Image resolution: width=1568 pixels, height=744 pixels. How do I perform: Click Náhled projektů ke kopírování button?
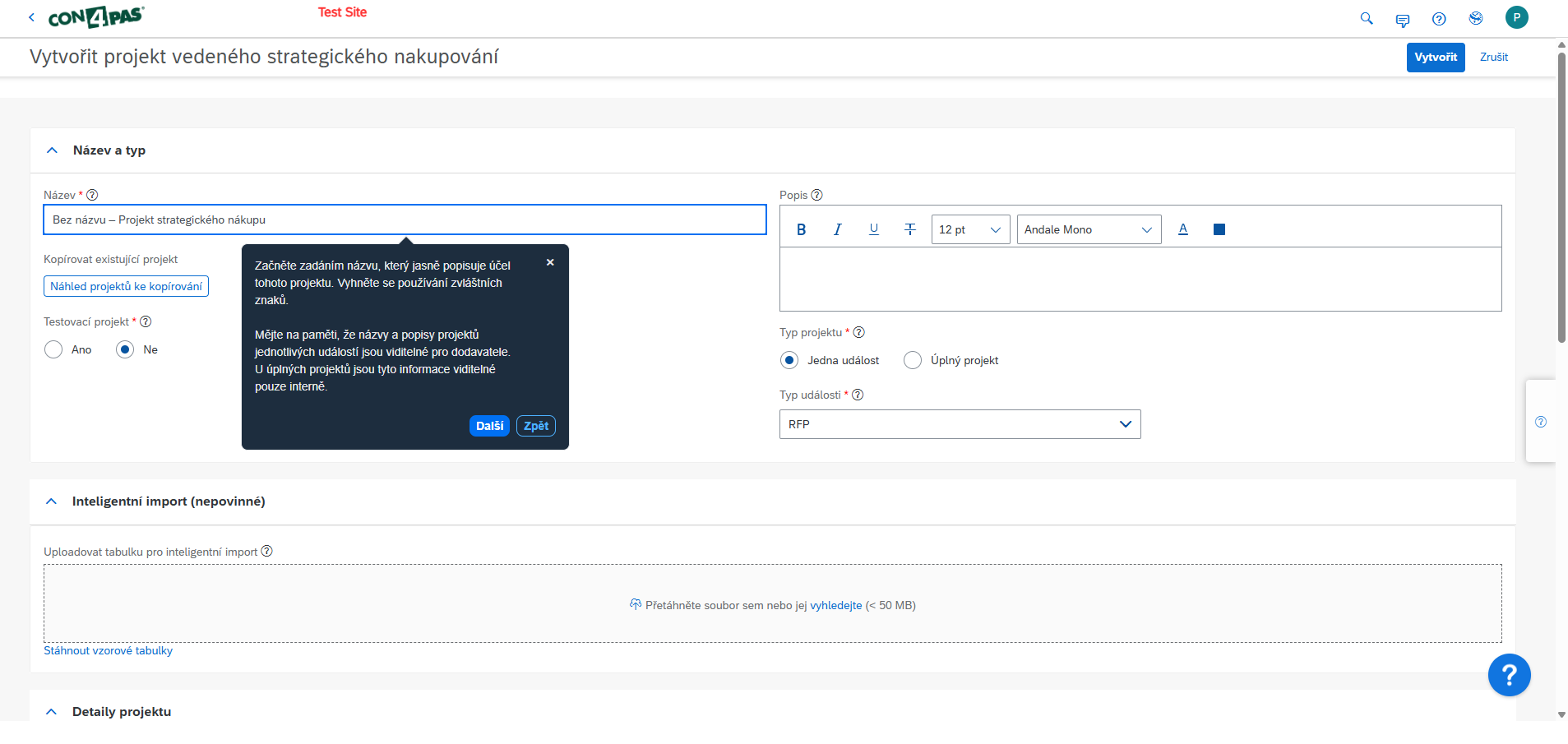126,286
